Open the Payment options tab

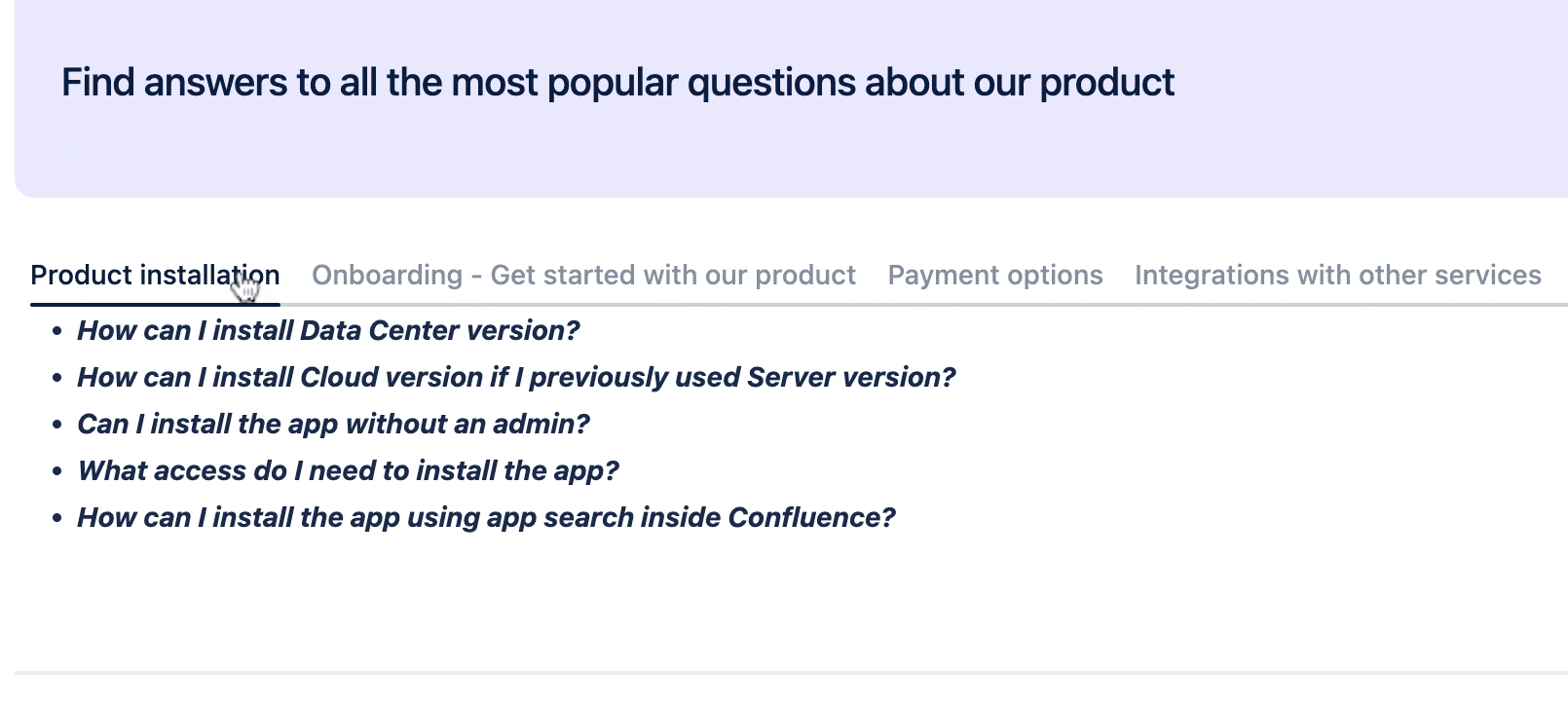pos(994,276)
